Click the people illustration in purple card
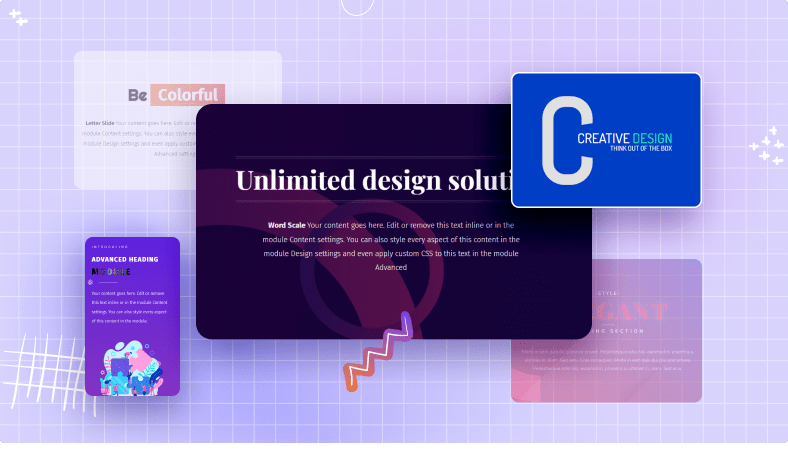788x452 pixels. (x=132, y=368)
